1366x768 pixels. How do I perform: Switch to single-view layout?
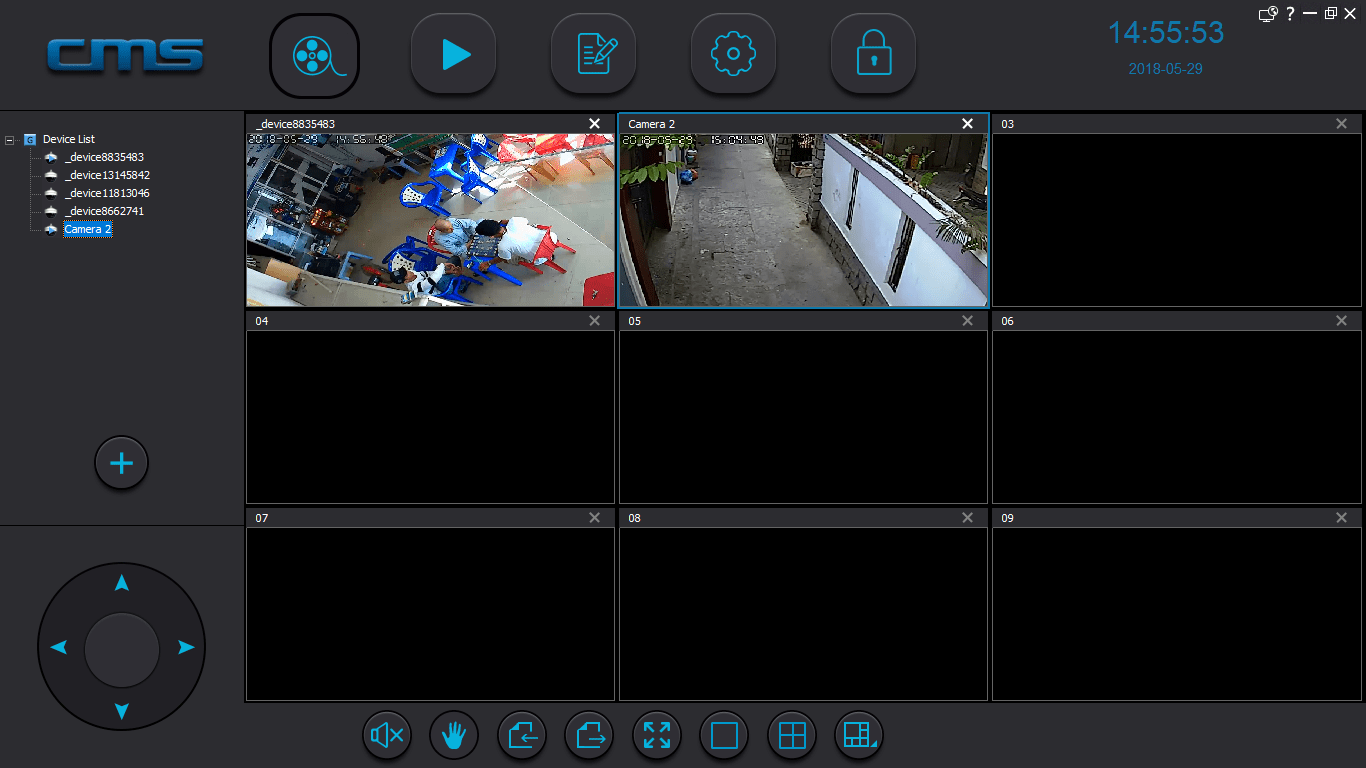pyautogui.click(x=724, y=736)
